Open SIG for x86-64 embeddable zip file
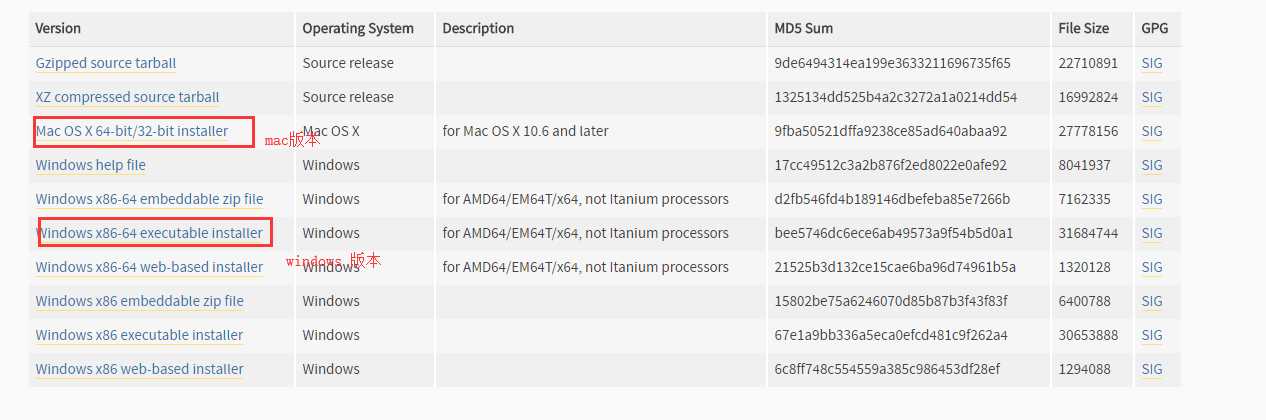This screenshot has width=1266, height=420. (1152, 199)
